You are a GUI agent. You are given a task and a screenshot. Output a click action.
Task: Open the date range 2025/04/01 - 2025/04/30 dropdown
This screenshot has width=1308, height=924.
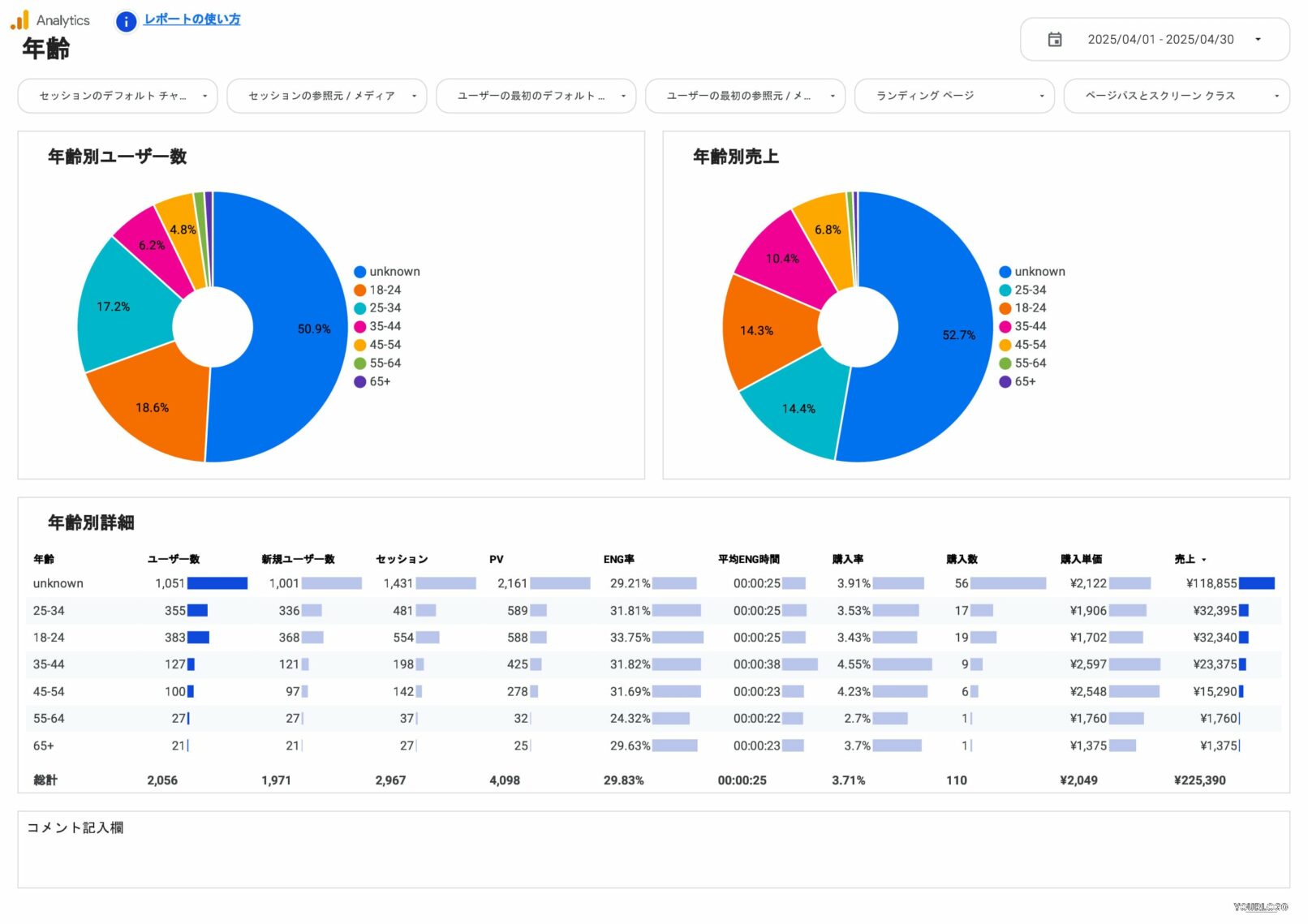click(1160, 40)
